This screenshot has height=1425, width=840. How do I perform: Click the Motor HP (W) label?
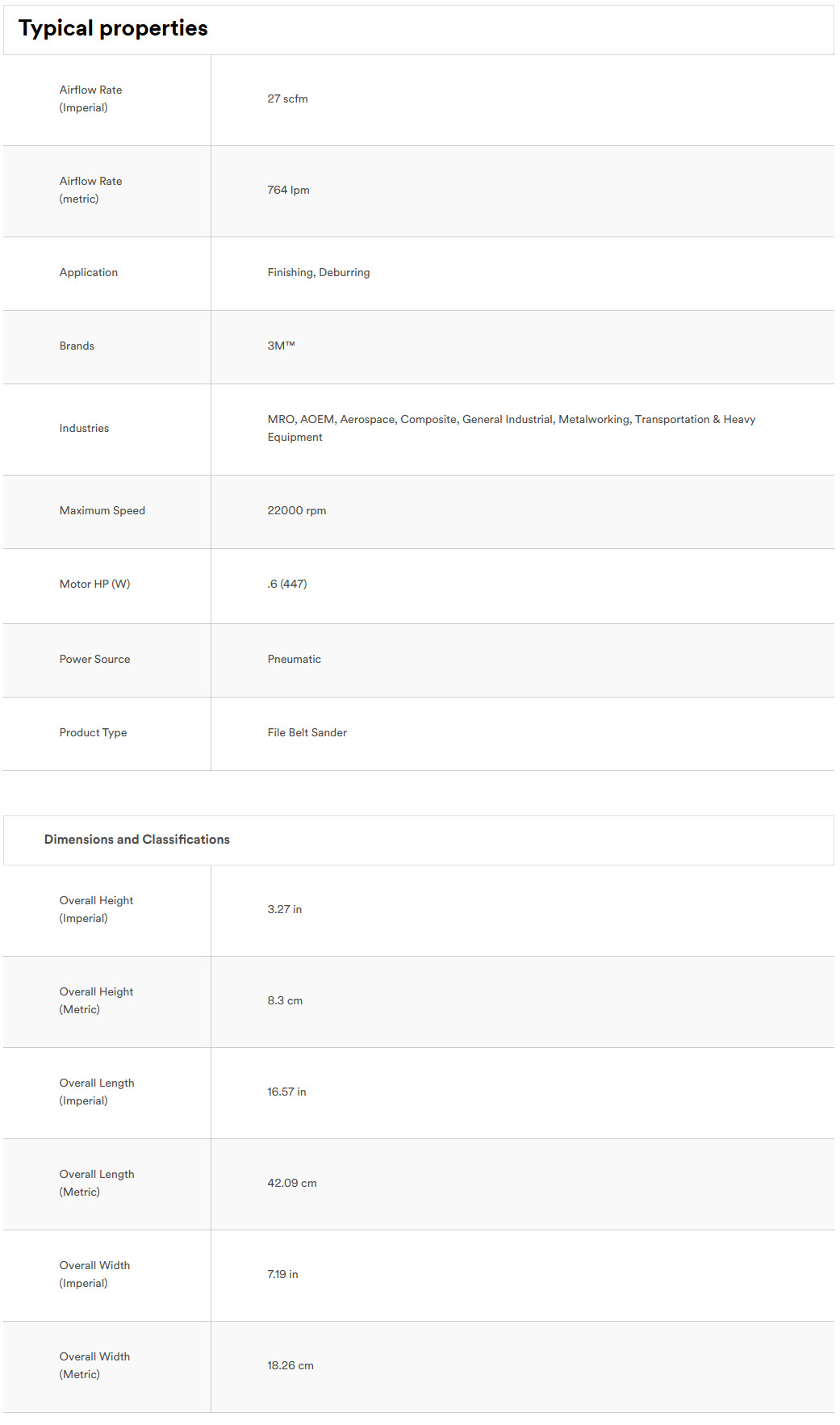point(94,584)
